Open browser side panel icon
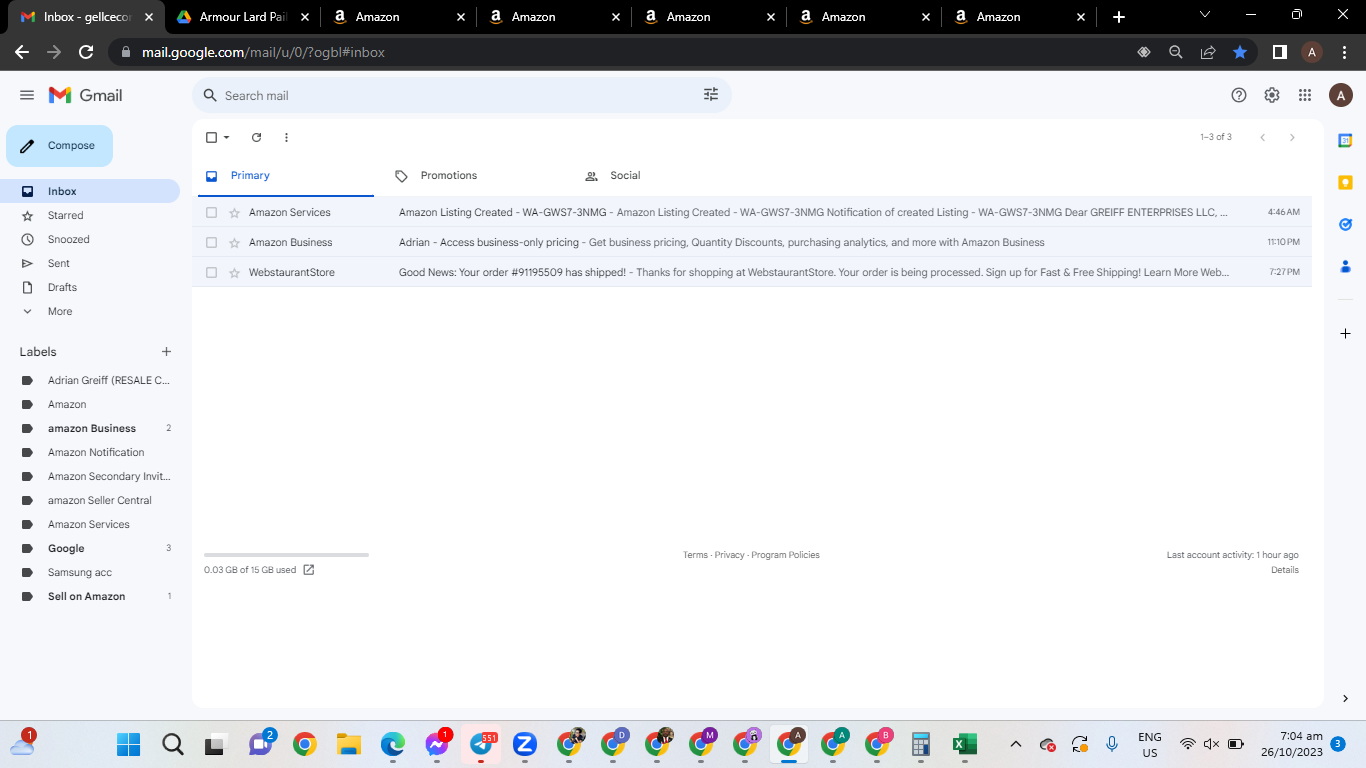 tap(1279, 52)
